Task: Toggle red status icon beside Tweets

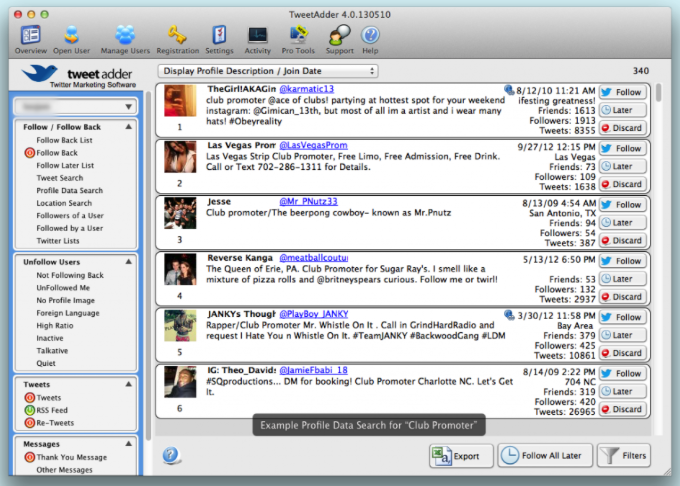Action: click(x=29, y=398)
